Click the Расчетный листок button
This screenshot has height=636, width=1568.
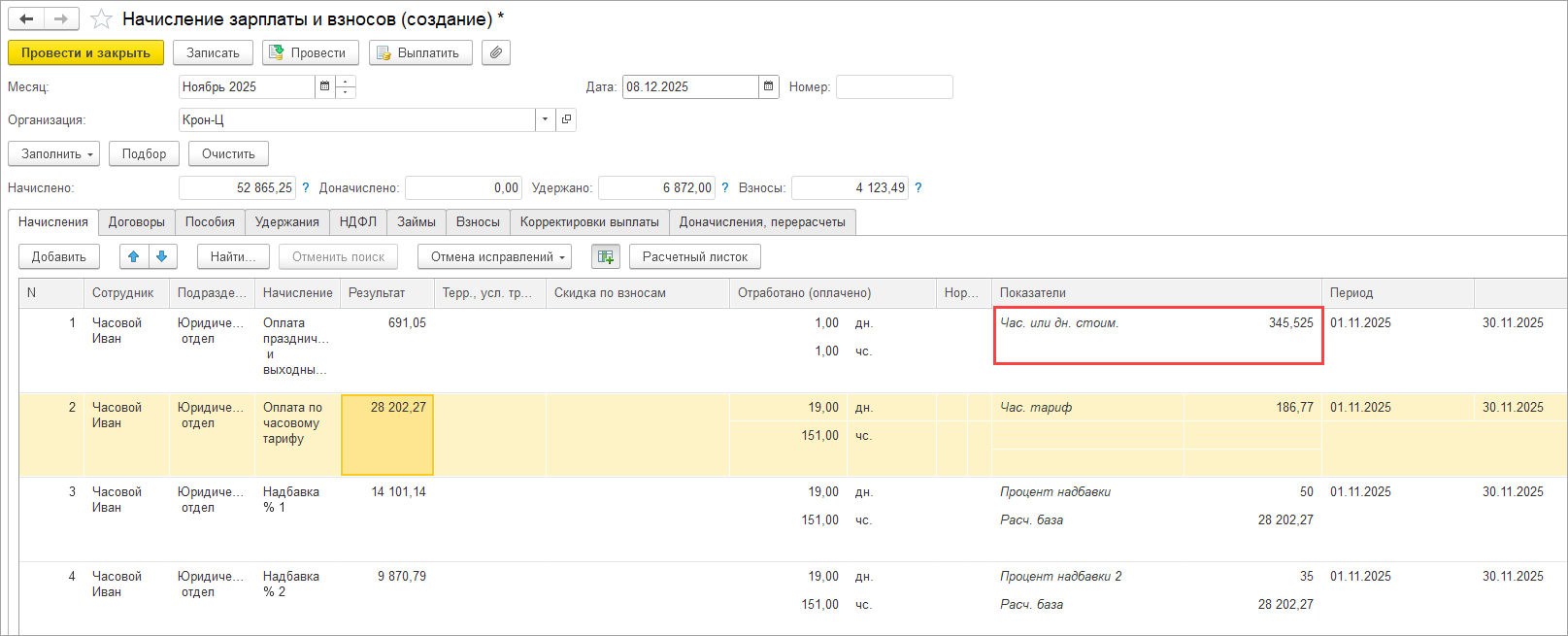694,256
